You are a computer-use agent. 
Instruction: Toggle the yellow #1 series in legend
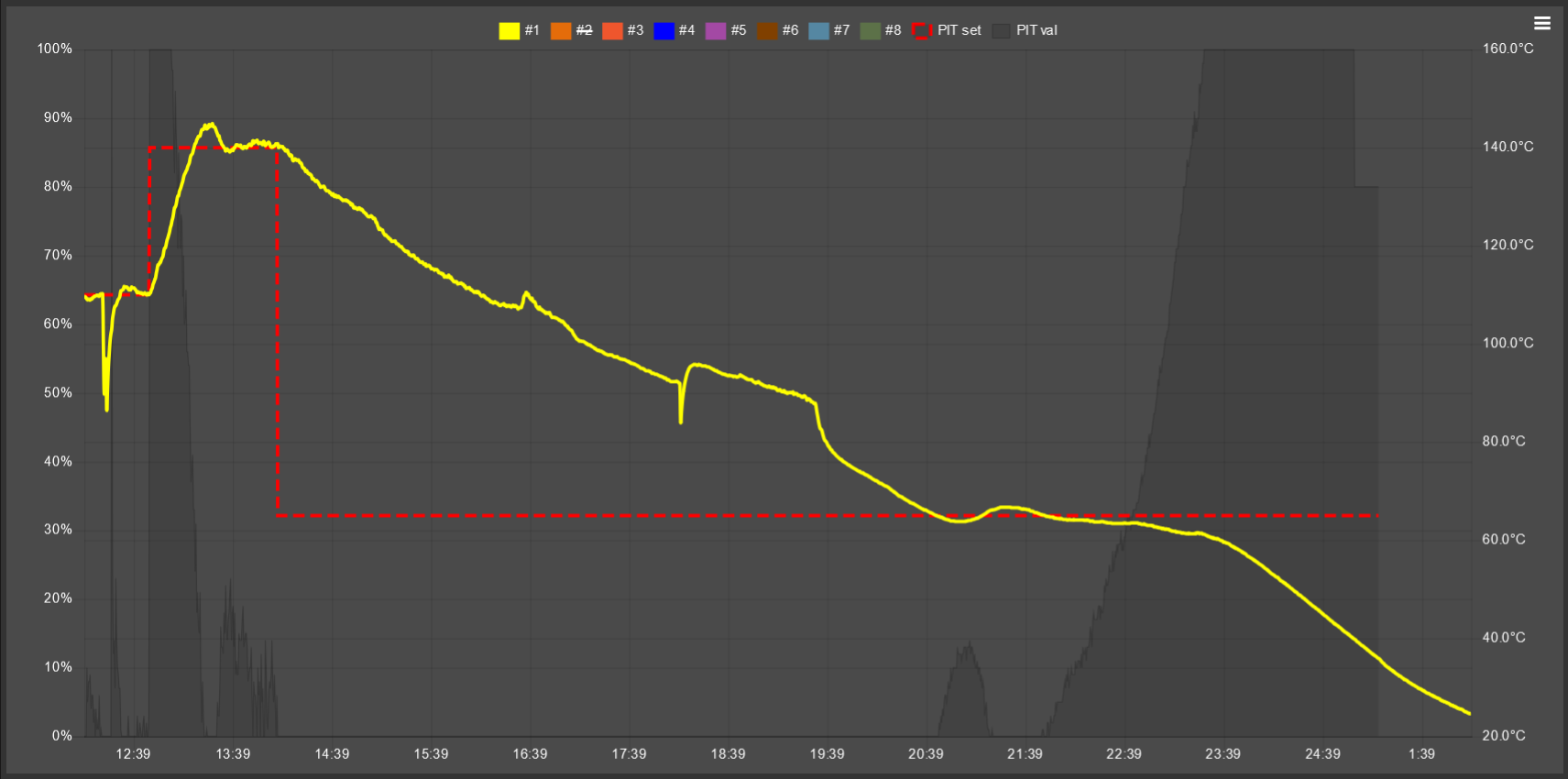pos(520,30)
